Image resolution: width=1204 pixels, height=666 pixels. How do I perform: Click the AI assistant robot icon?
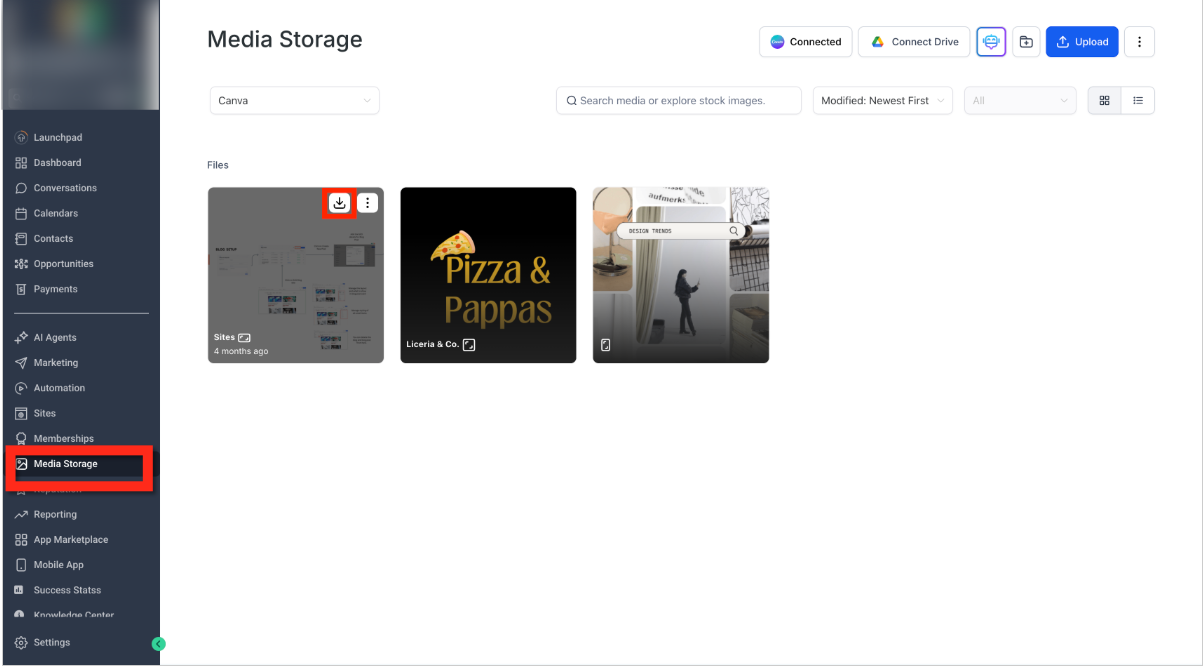pyautogui.click(x=991, y=42)
